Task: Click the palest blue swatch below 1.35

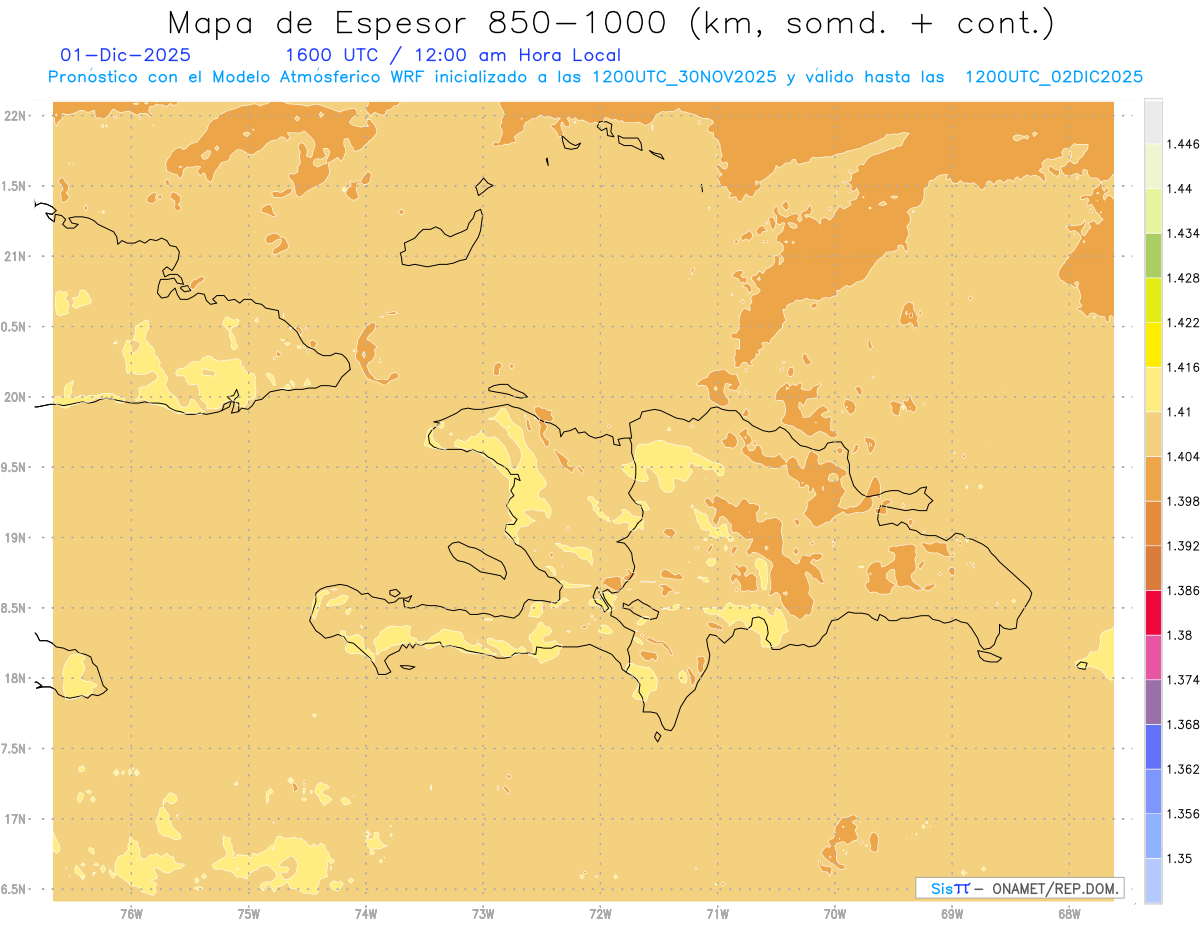Action: pos(1153,881)
